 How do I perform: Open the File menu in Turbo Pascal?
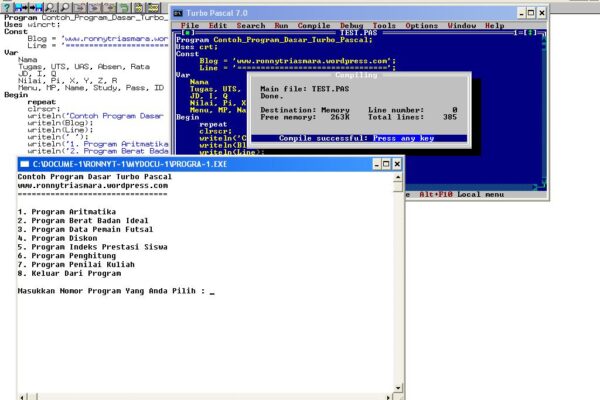190,25
